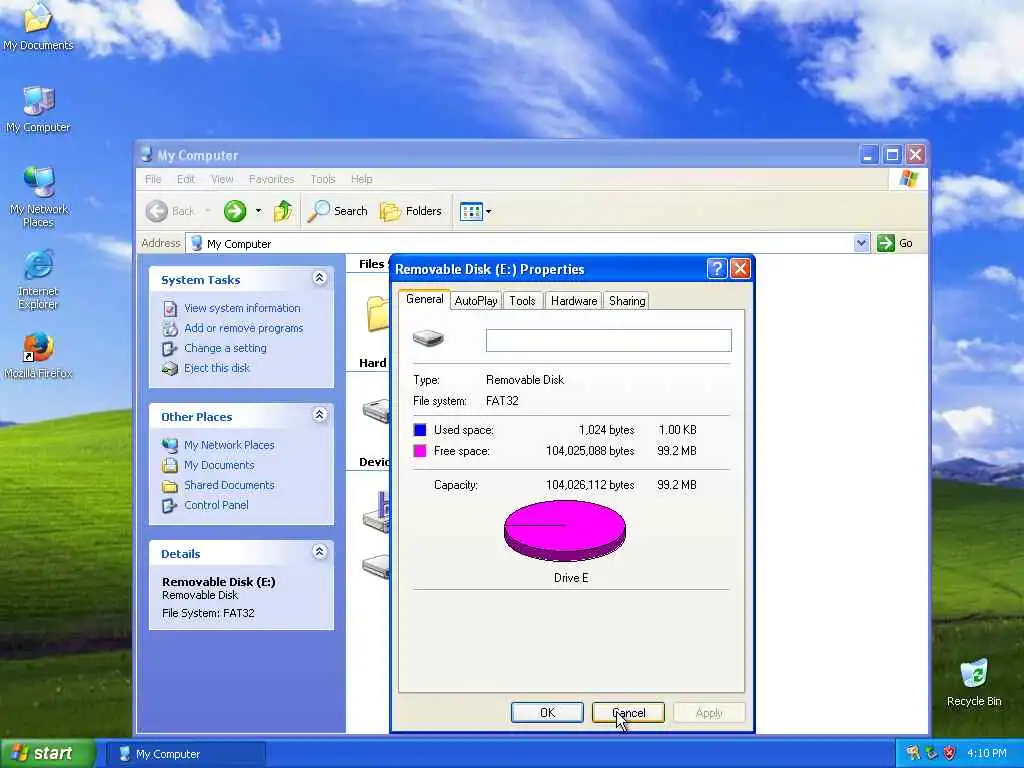
Task: Click the Eject this disk icon
Action: pyautogui.click(x=170, y=369)
